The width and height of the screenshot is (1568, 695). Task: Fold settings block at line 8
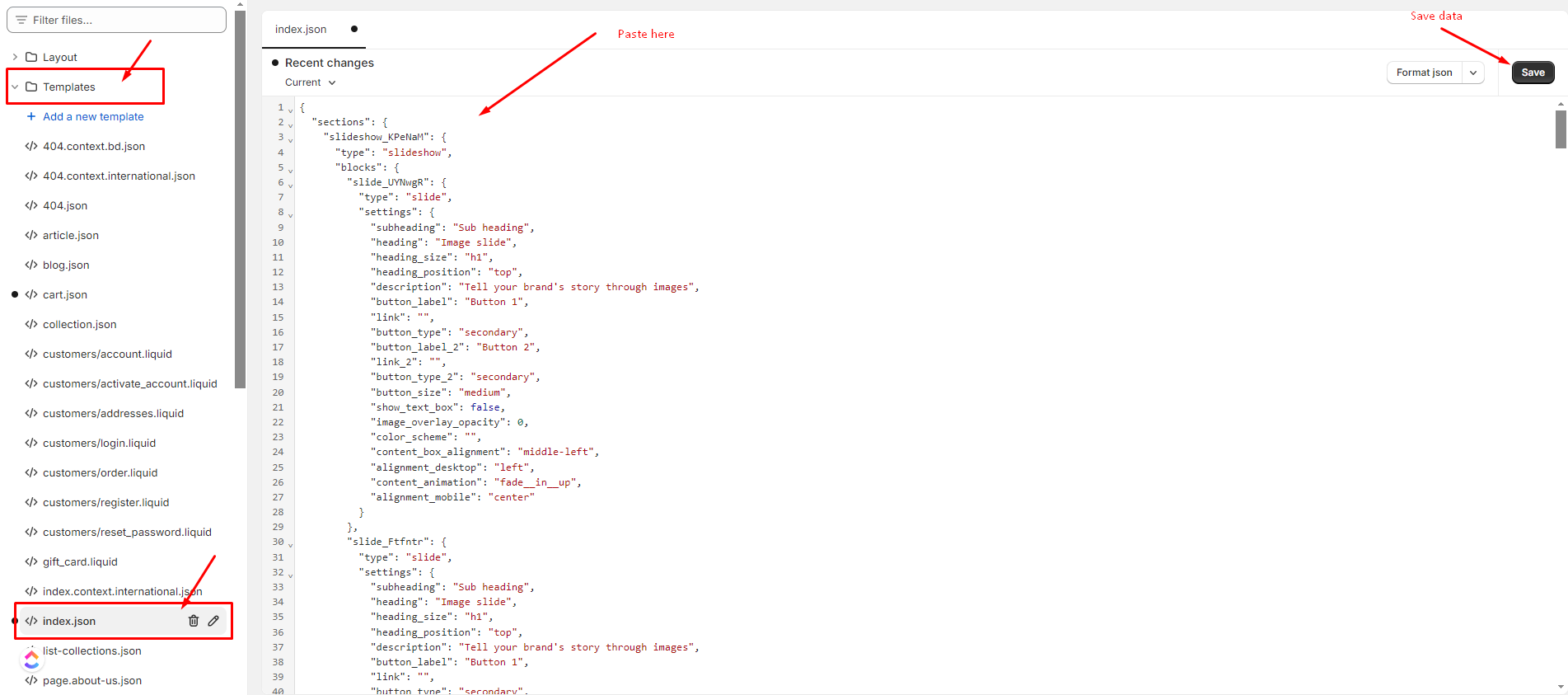click(290, 214)
